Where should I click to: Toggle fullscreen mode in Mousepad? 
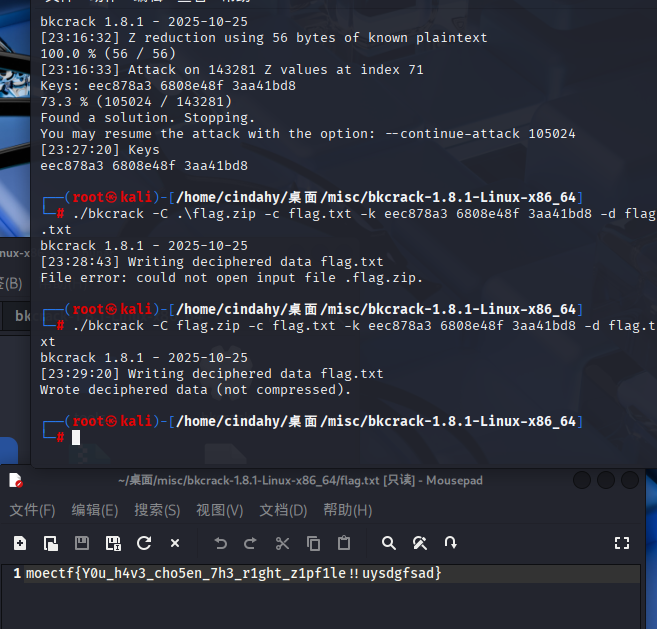[622, 543]
